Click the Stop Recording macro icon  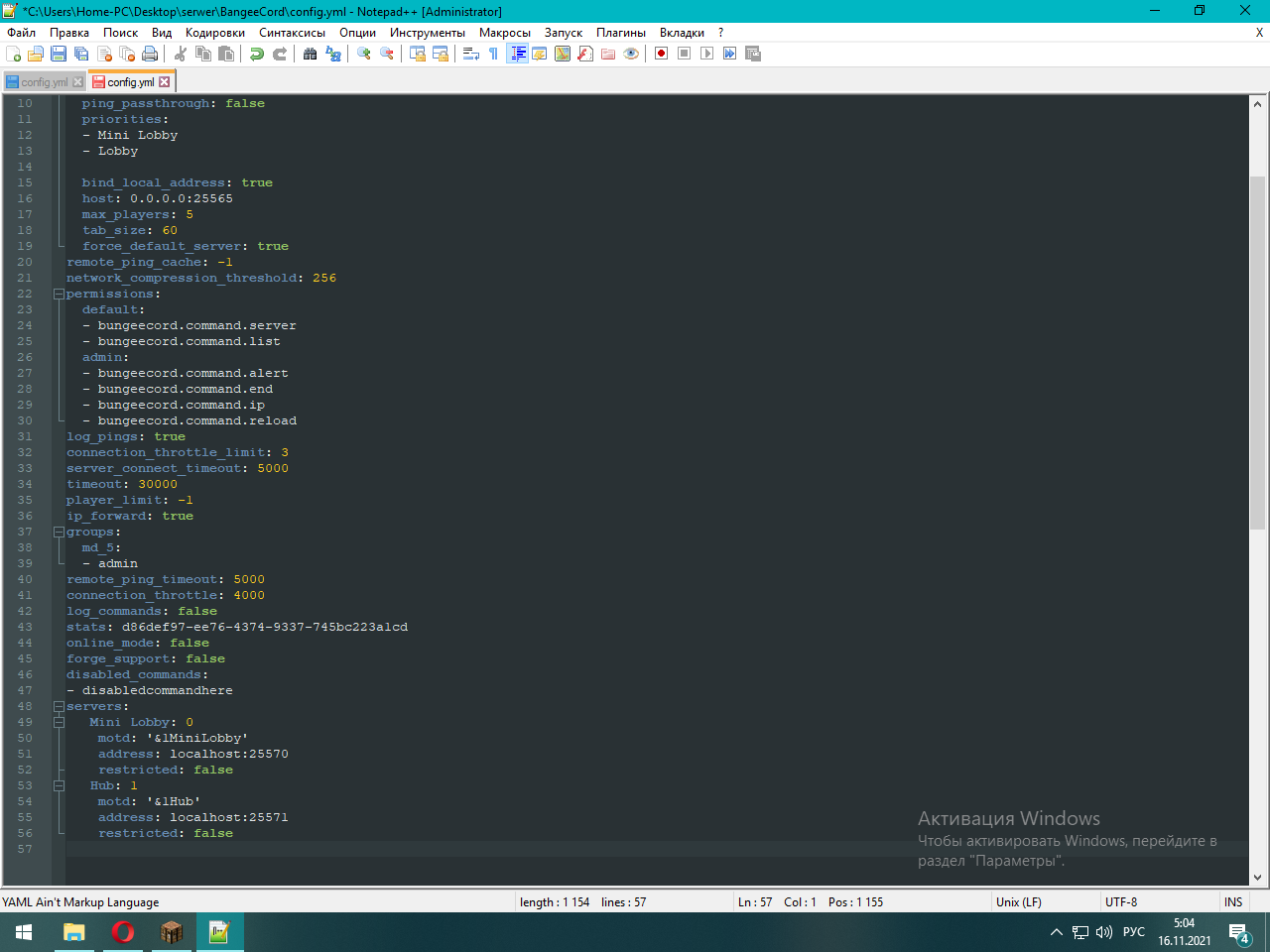coord(684,54)
